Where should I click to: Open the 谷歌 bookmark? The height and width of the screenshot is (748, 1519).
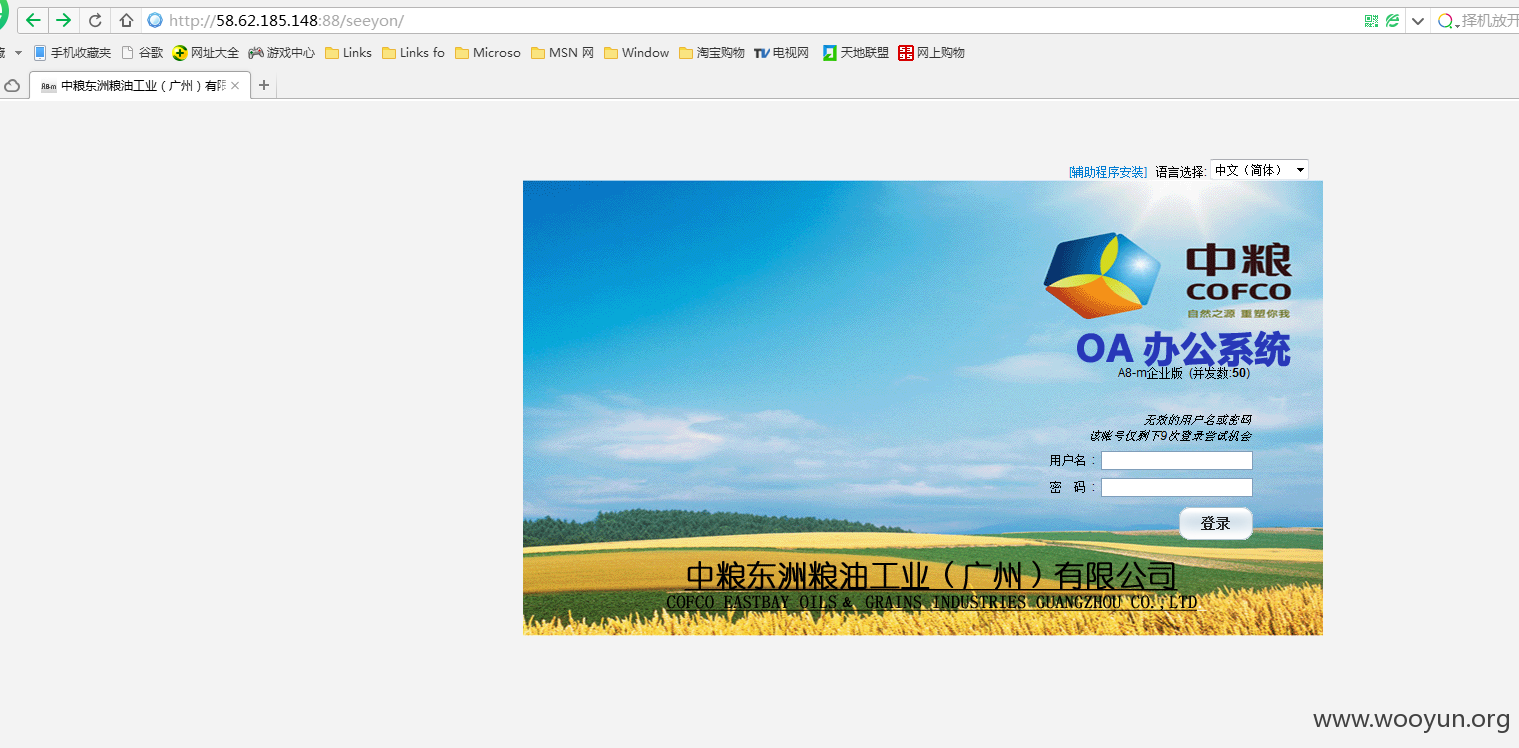click(143, 53)
